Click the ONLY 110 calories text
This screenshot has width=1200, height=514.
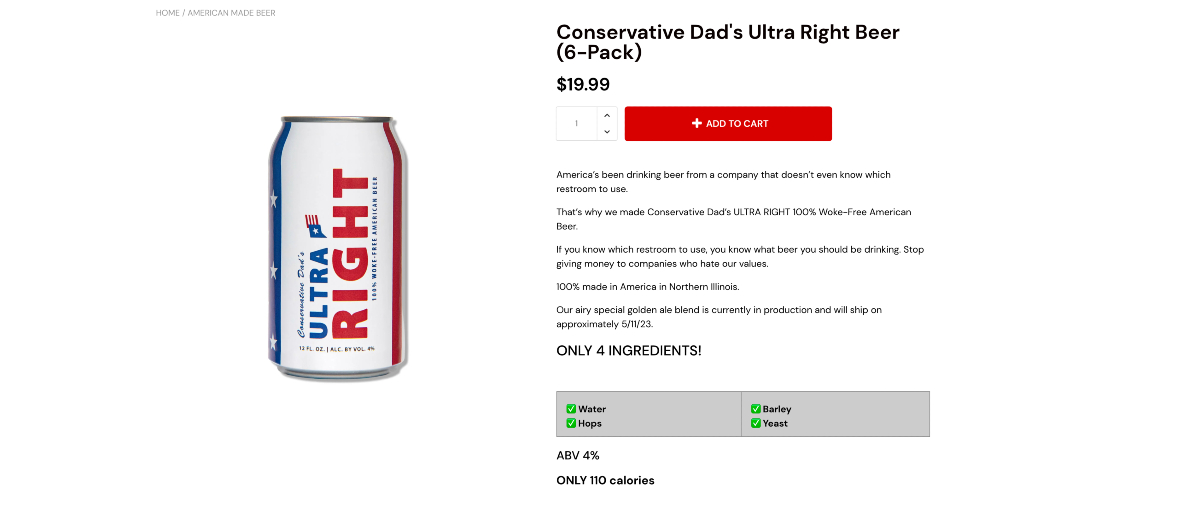(x=605, y=481)
